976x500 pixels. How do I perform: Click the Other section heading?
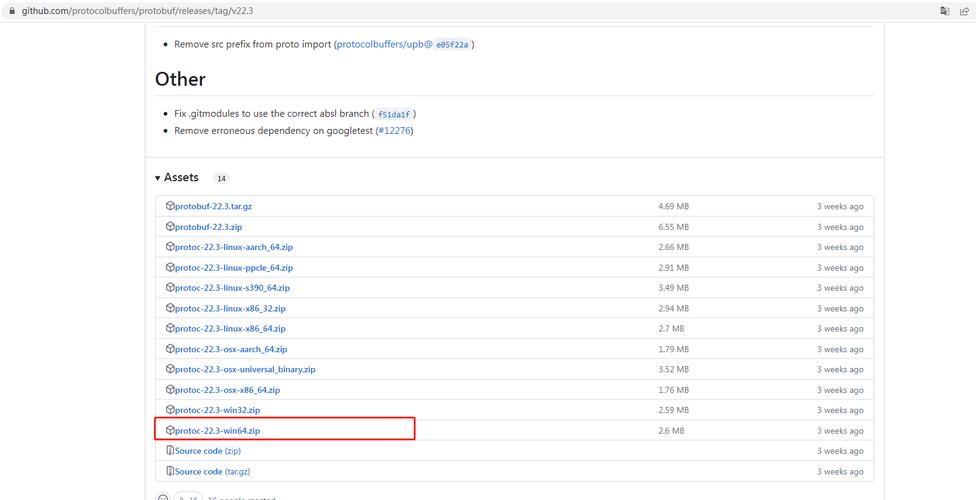(181, 79)
